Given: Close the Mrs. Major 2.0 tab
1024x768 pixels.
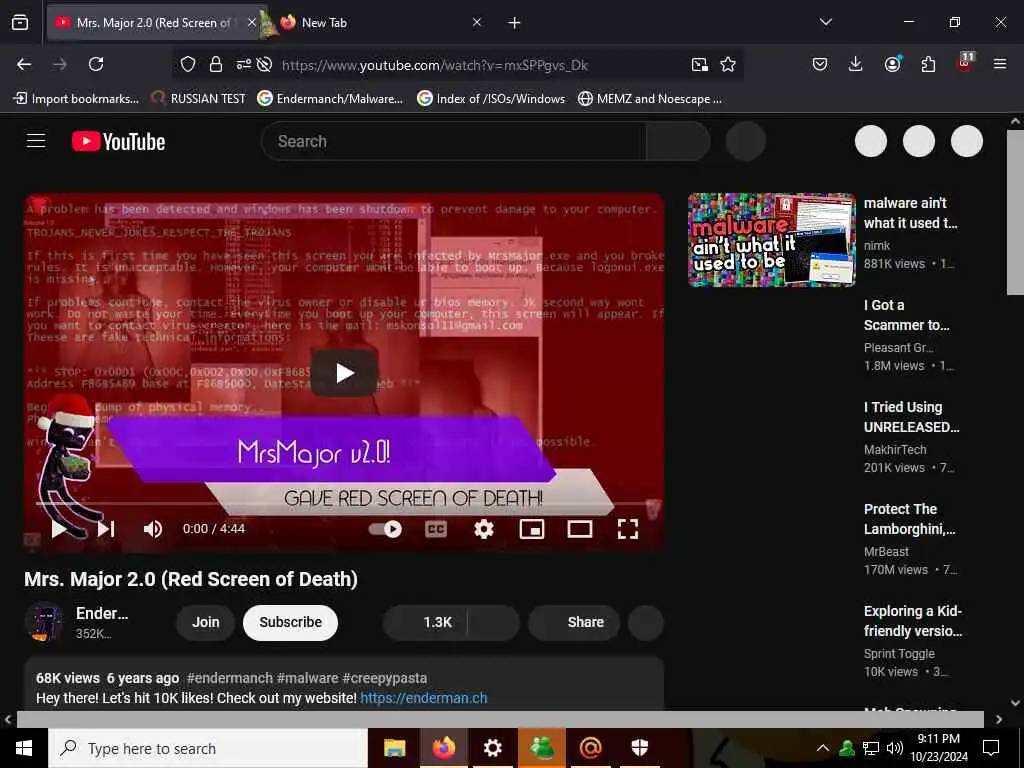Looking at the screenshot, I should [x=252, y=22].
